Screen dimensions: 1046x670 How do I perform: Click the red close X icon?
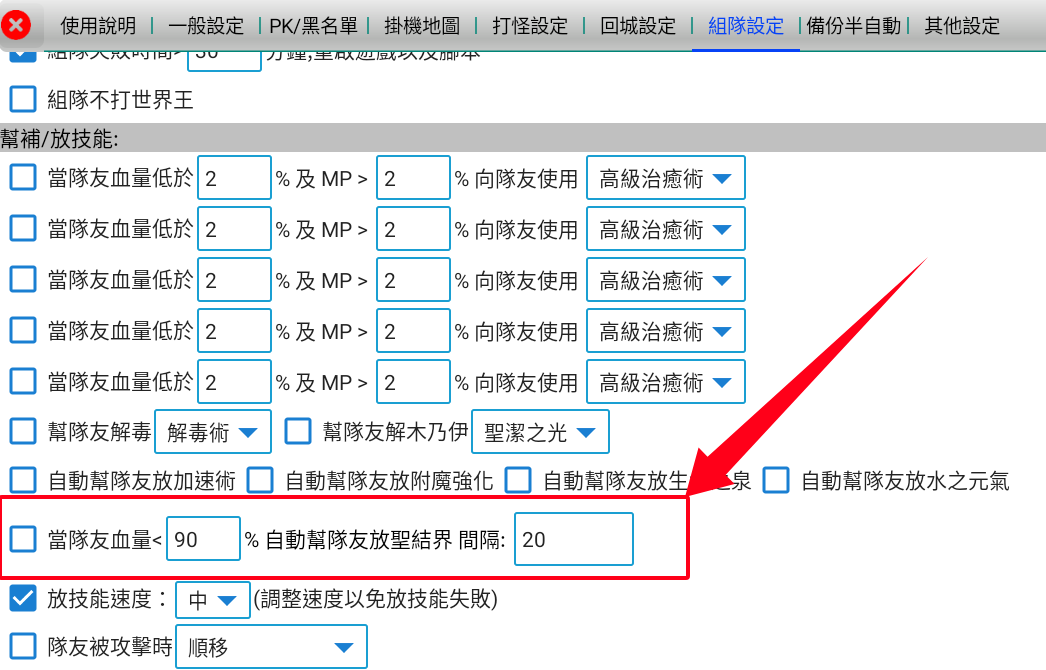click(18, 25)
